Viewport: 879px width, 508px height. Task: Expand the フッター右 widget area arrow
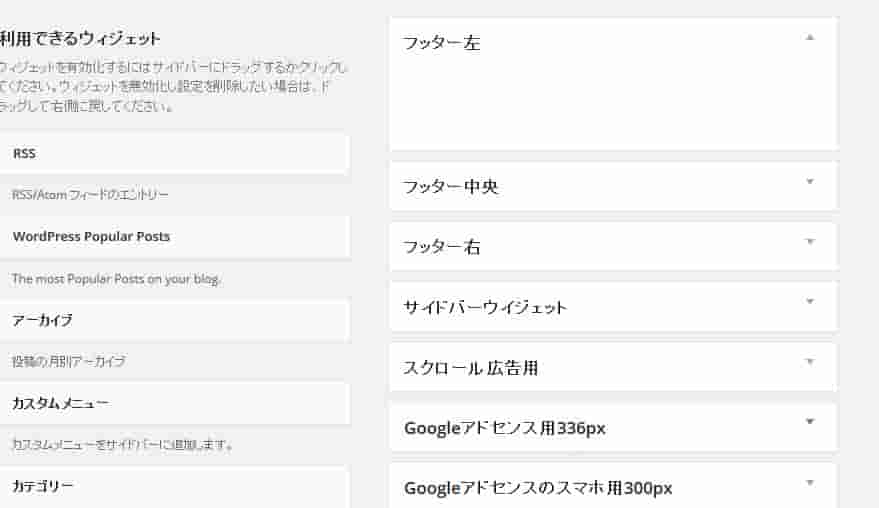point(810,242)
